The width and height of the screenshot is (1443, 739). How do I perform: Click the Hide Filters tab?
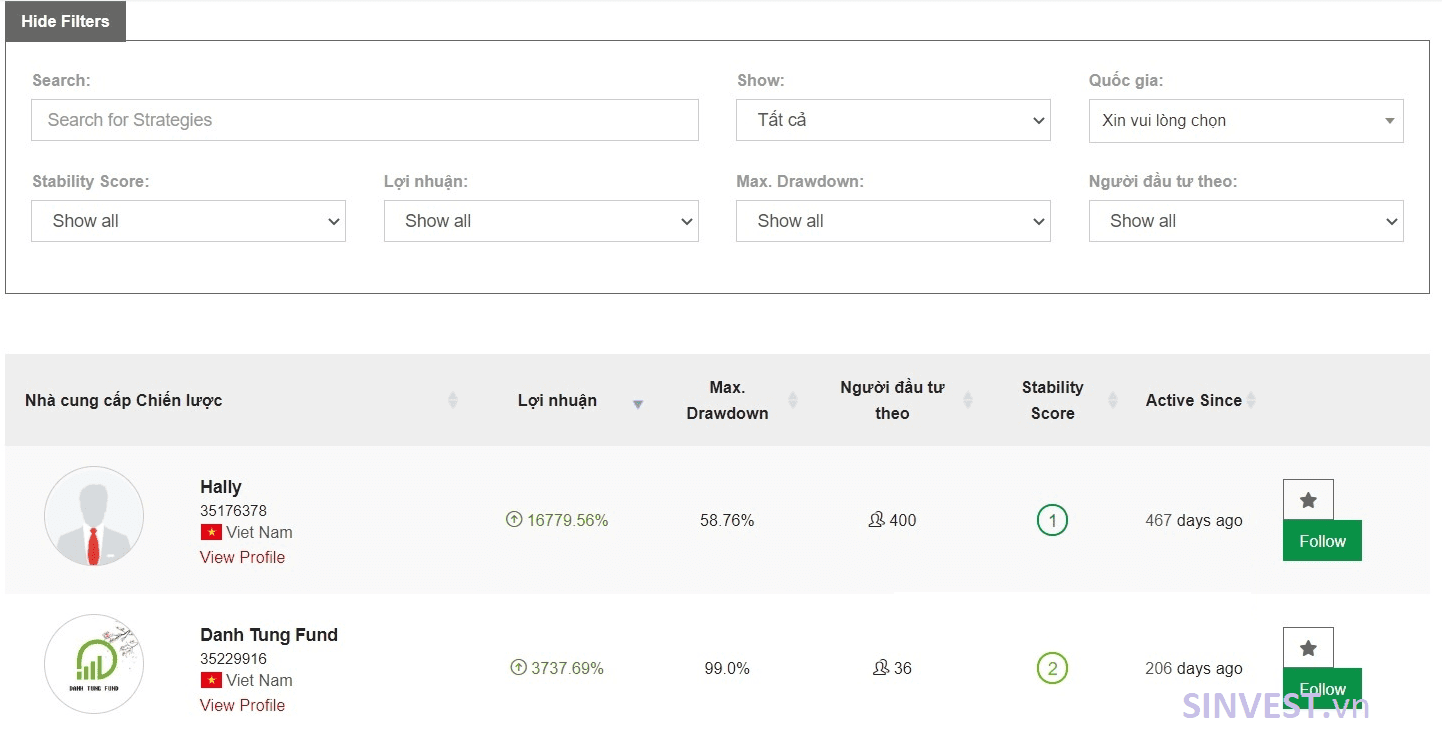click(66, 21)
